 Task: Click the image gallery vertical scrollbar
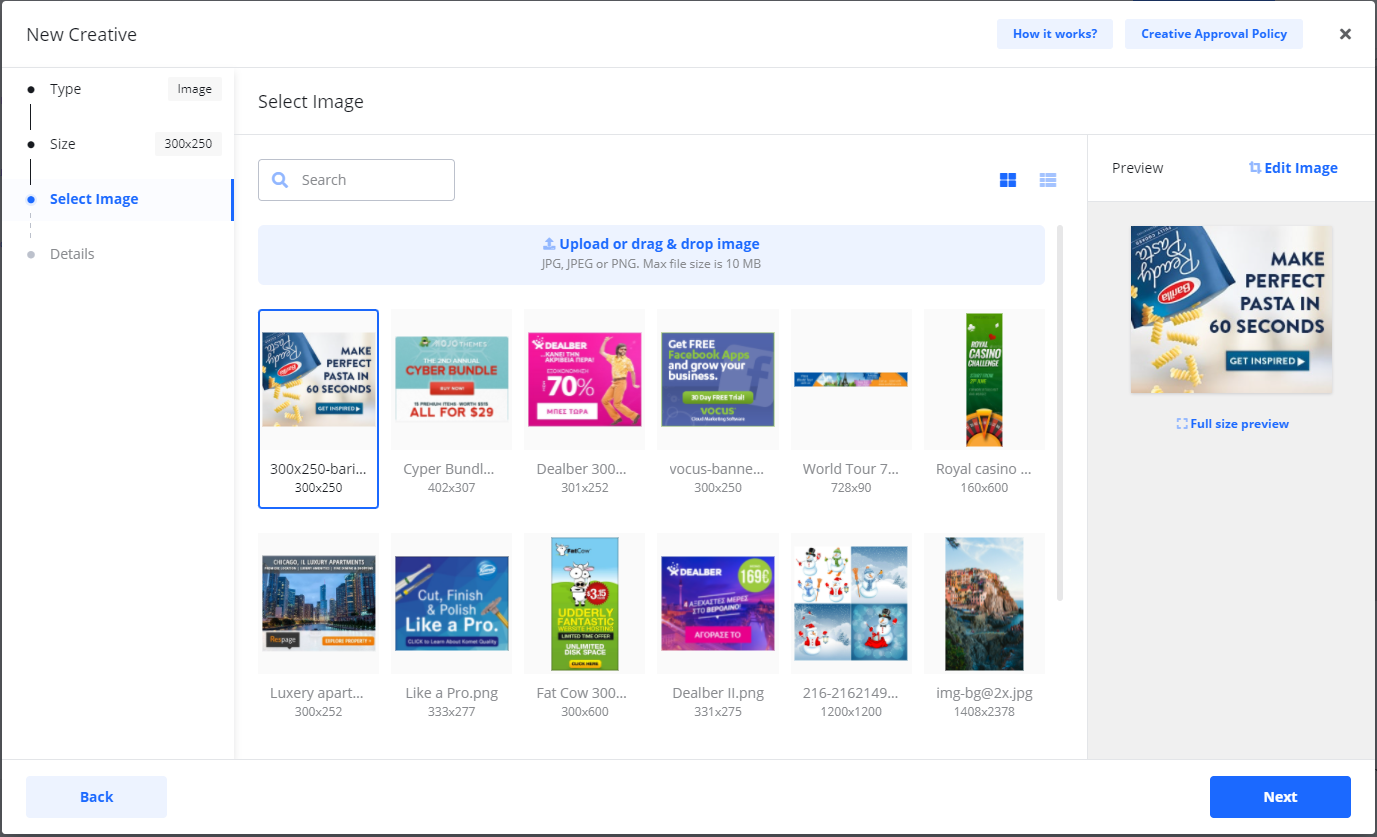tap(1060, 410)
